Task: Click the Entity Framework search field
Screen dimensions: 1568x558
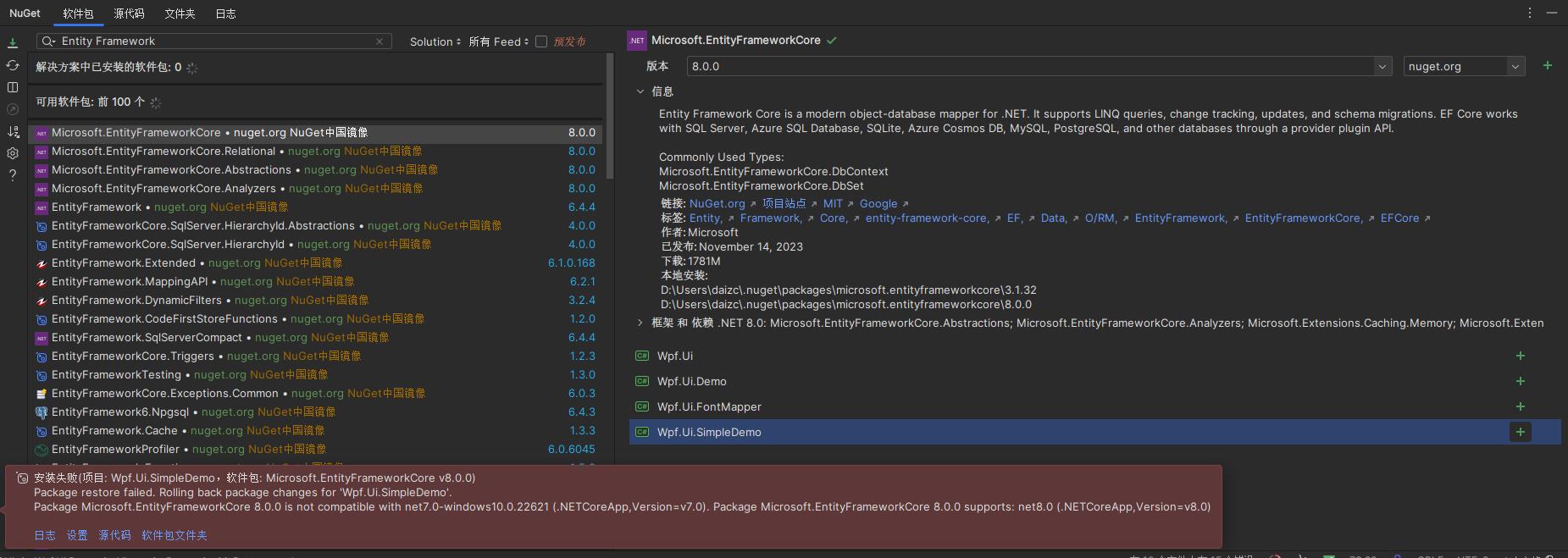Action: [x=215, y=41]
